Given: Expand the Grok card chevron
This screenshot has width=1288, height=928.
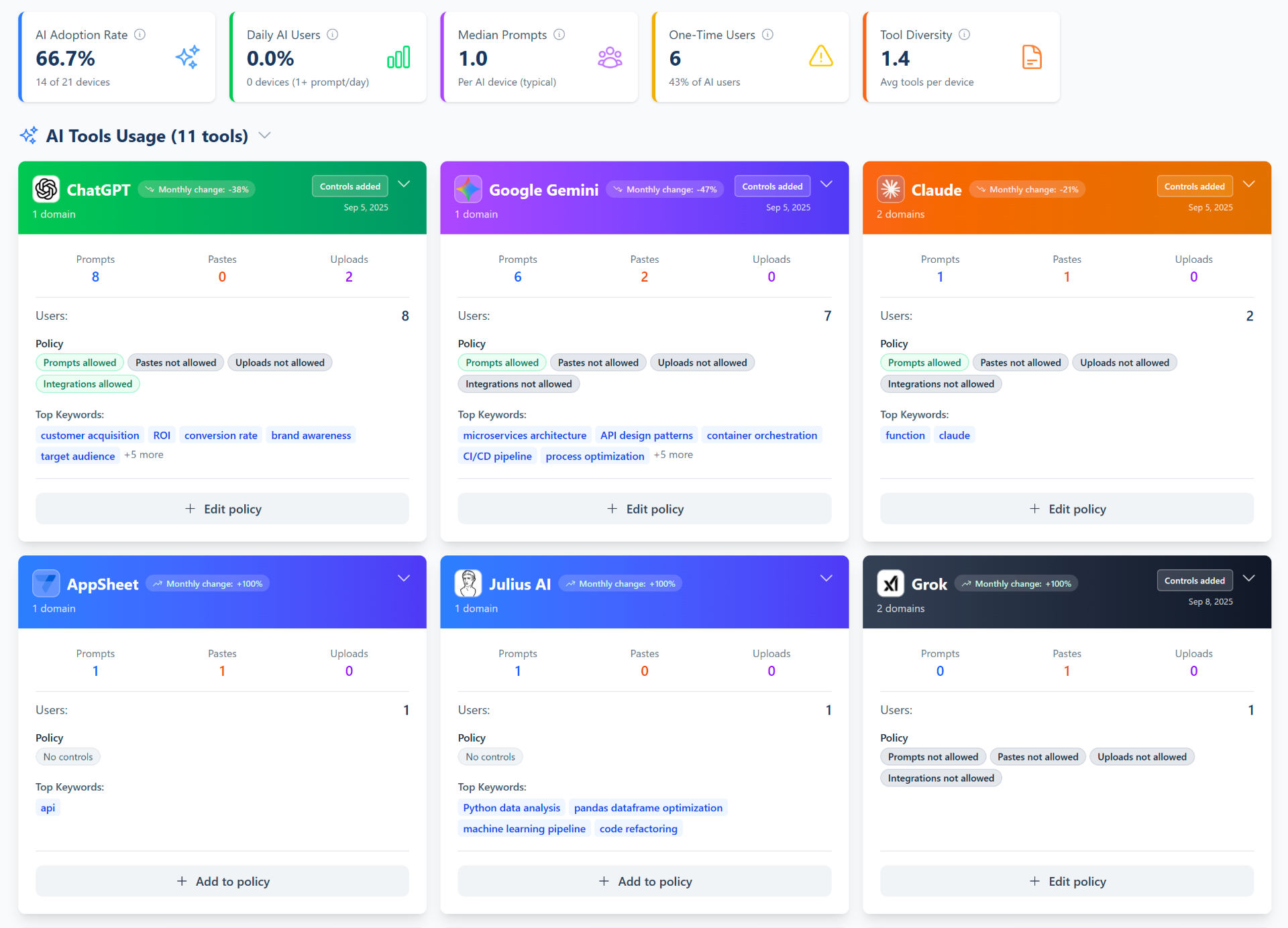Looking at the screenshot, I should (x=1249, y=578).
